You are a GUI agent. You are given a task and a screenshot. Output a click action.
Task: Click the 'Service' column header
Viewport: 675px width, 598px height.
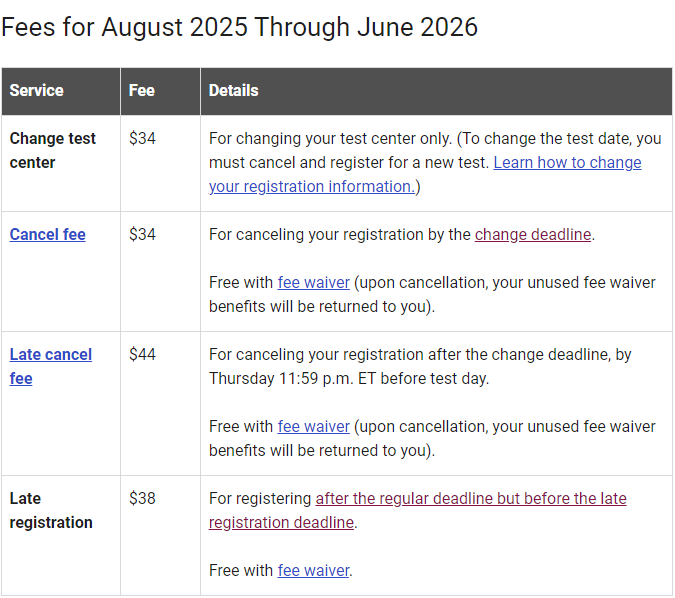click(x=36, y=91)
